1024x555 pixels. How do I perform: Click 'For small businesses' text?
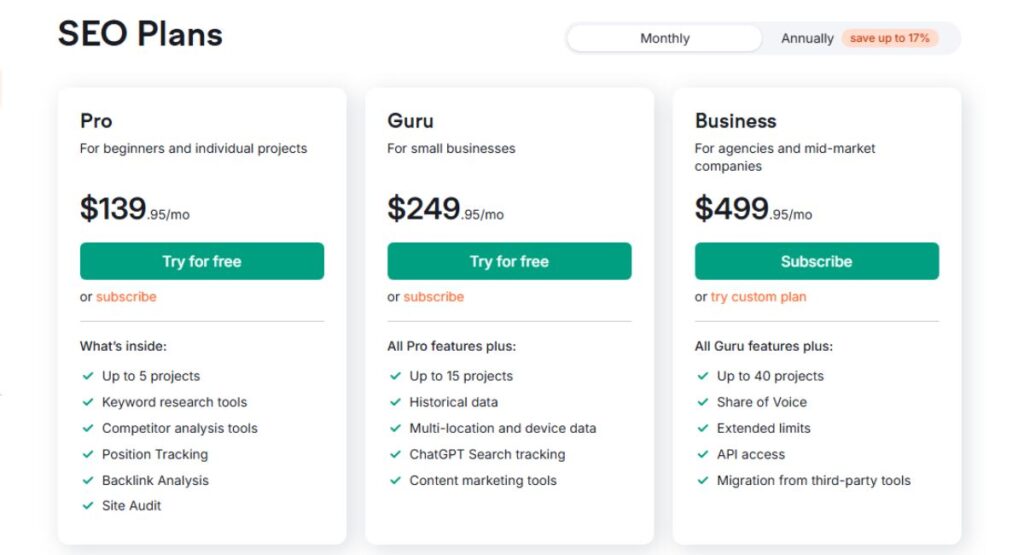pos(451,148)
